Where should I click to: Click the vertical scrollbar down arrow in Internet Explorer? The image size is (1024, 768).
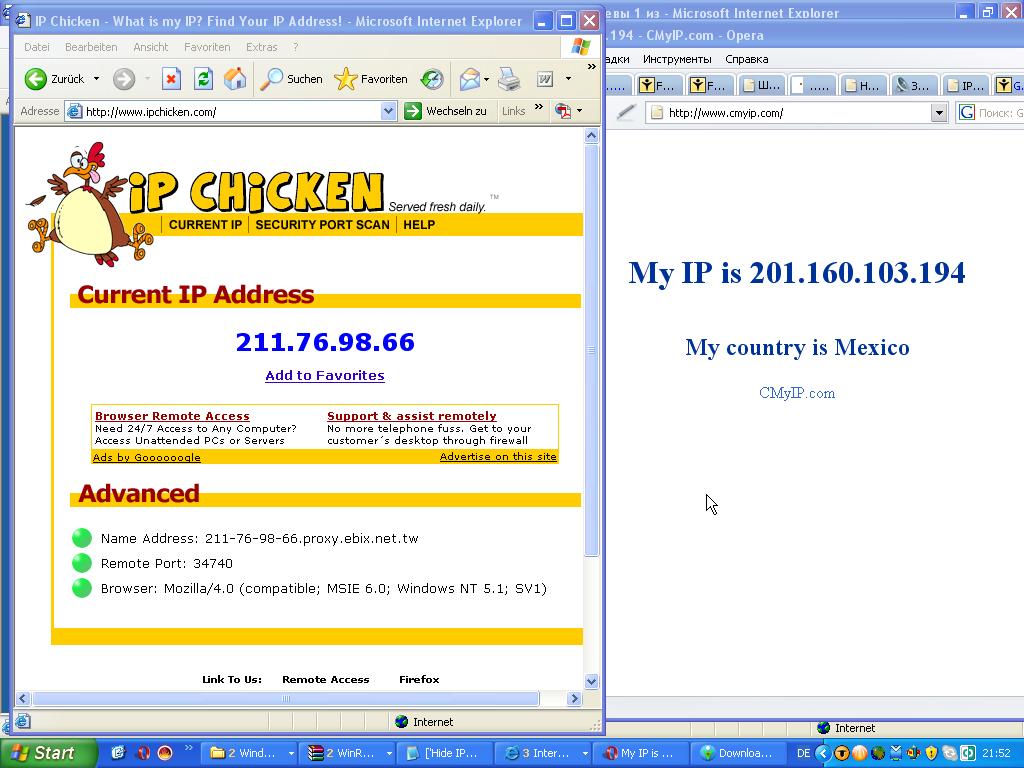[591, 682]
